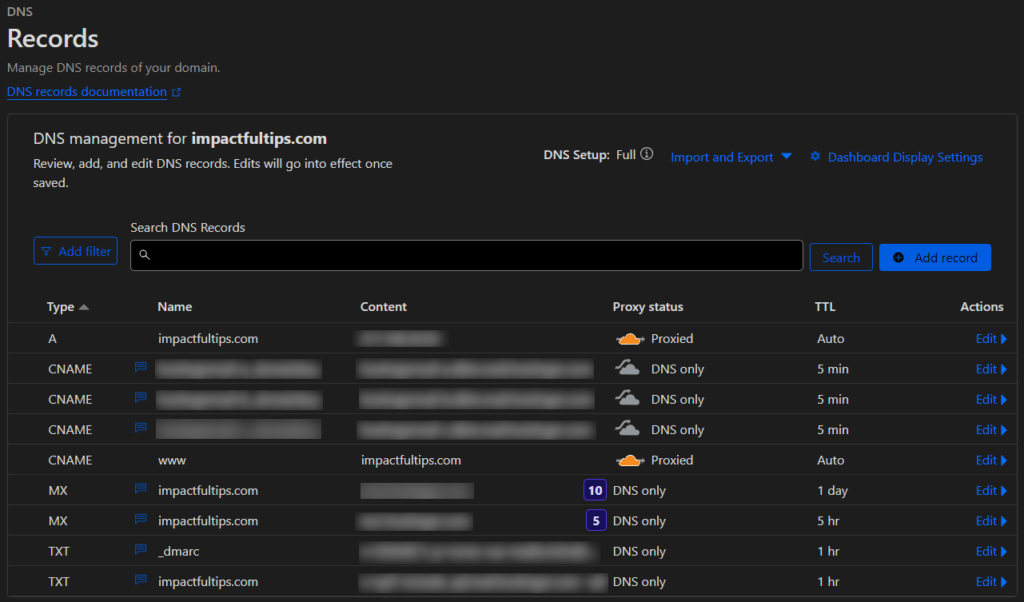Click the Name column header
The height and width of the screenshot is (602, 1024).
(174, 307)
